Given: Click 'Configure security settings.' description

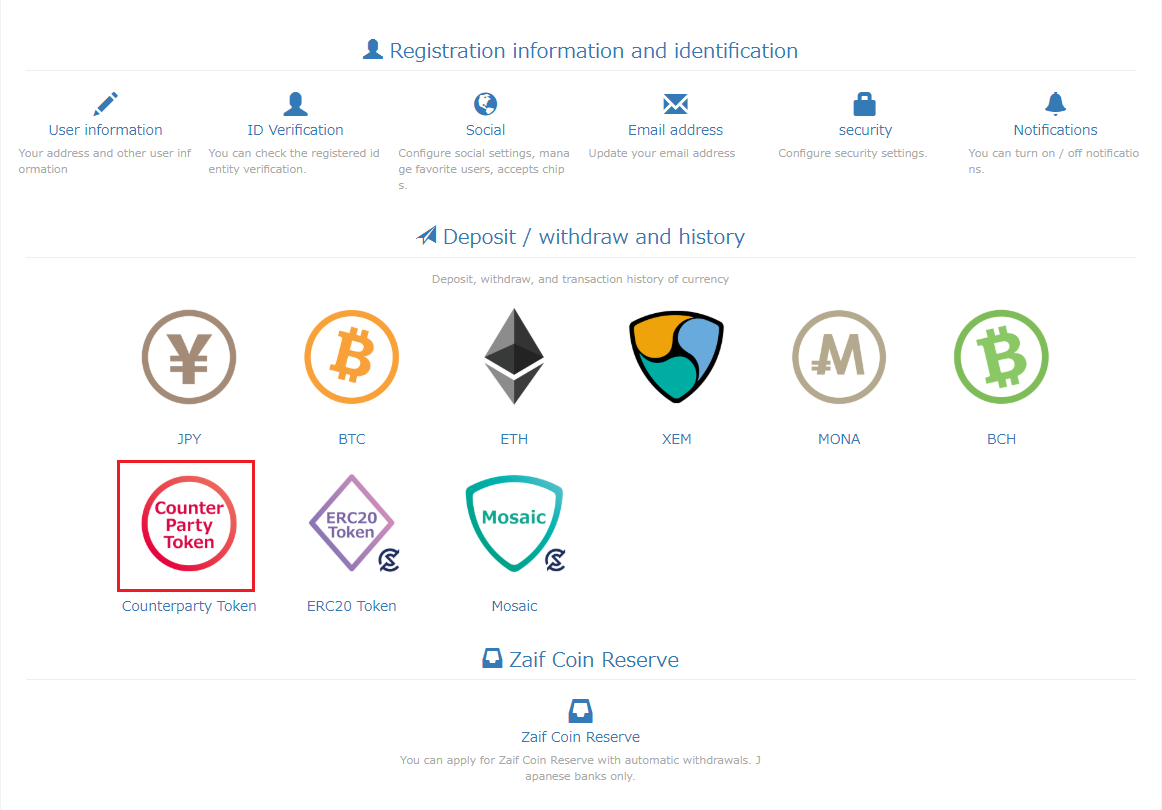Looking at the screenshot, I should click(x=852, y=153).
